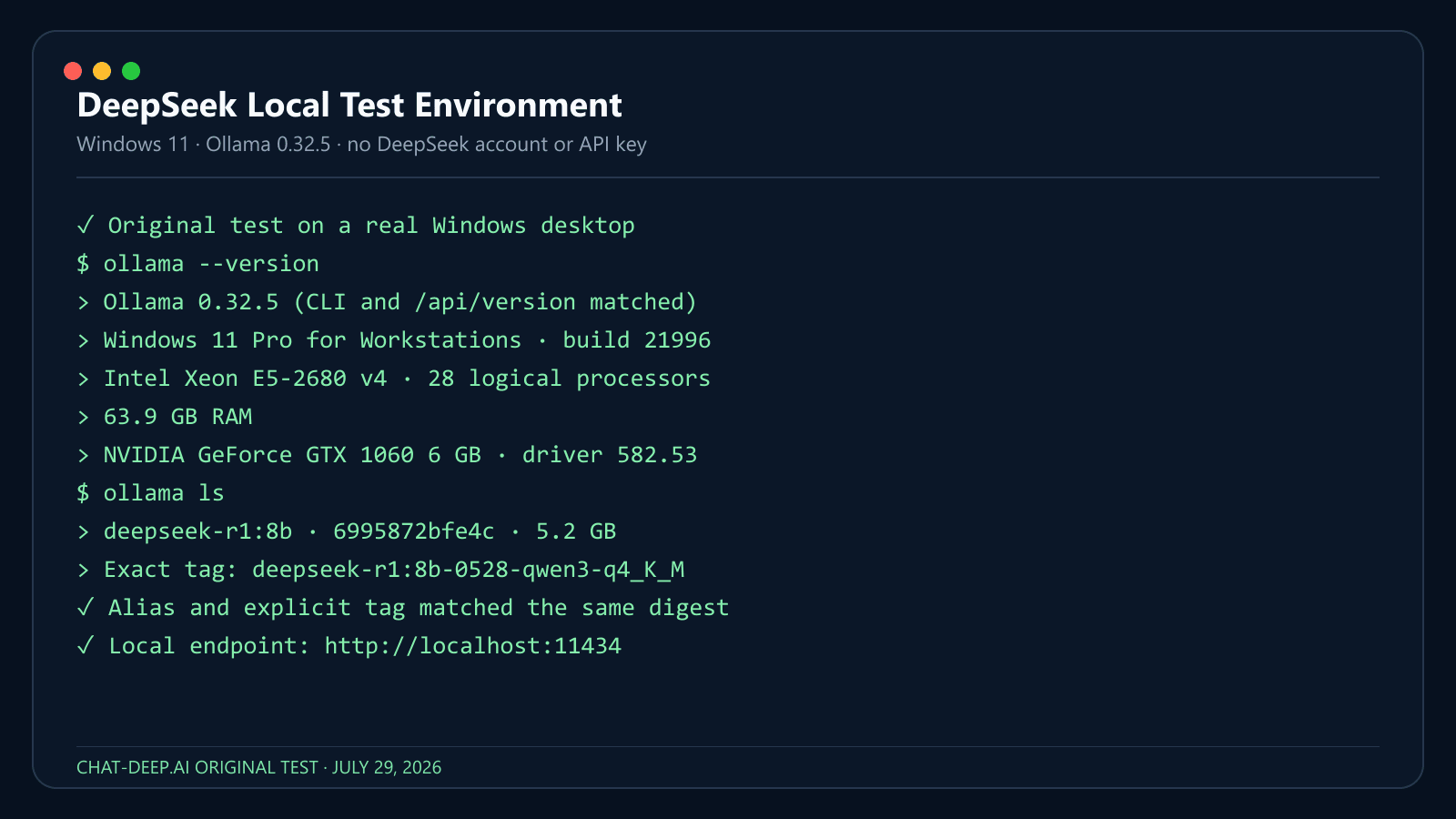Click the 'ollama --version' command line
This screenshot has width=1456, height=819.
(197, 264)
